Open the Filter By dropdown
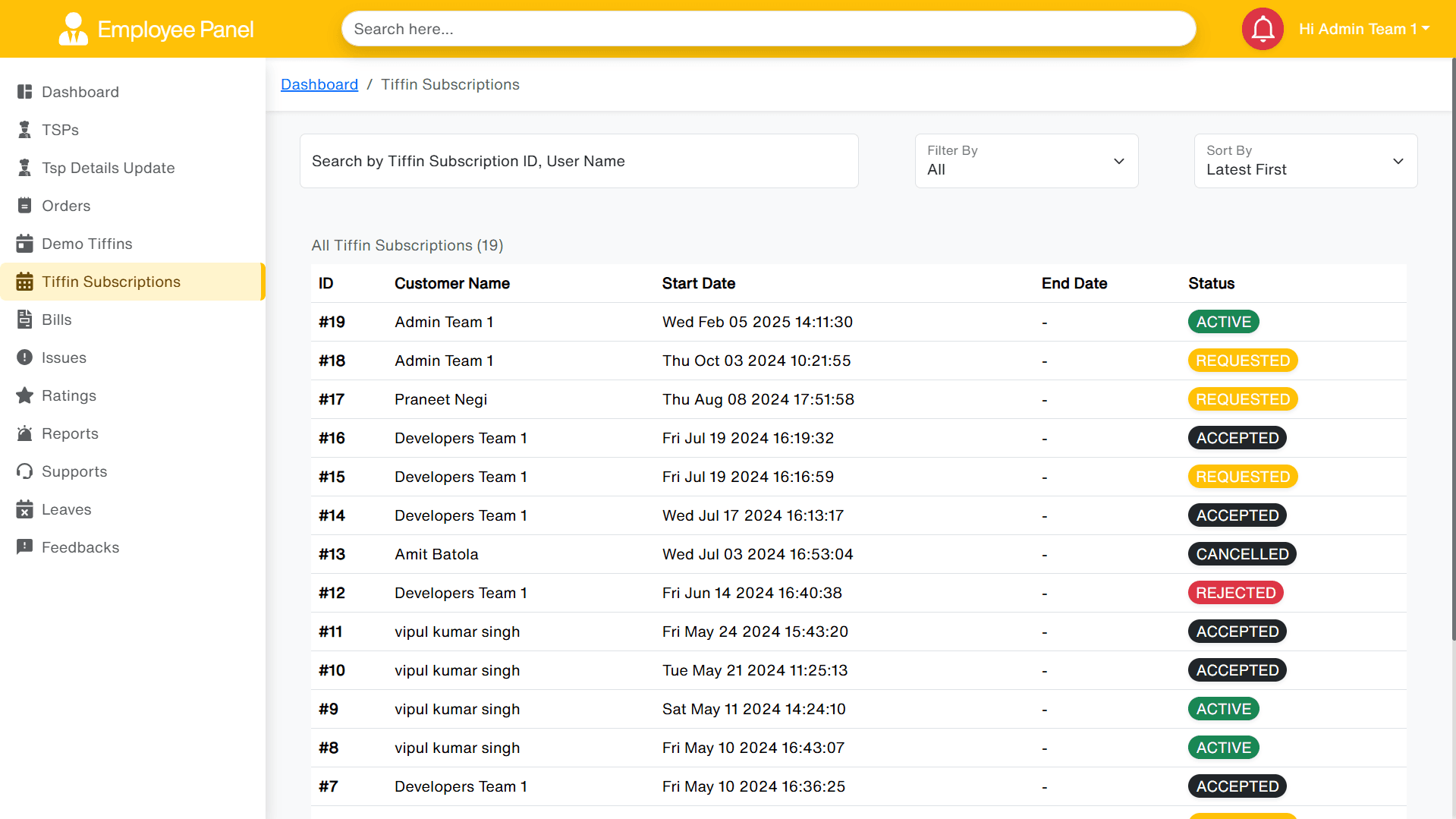1456x819 pixels. (x=1026, y=161)
